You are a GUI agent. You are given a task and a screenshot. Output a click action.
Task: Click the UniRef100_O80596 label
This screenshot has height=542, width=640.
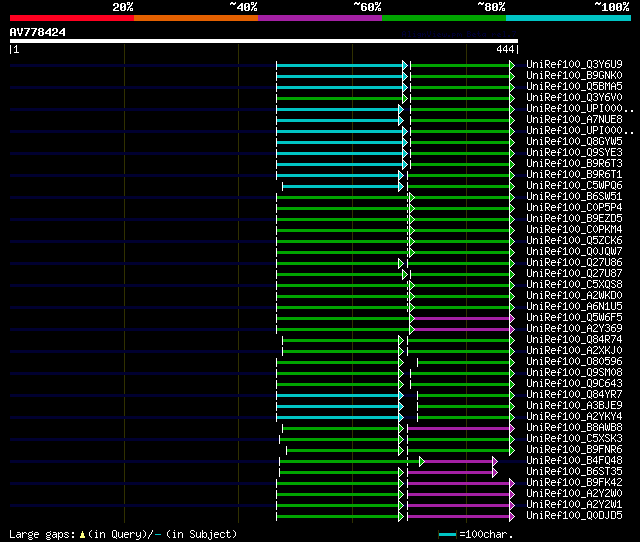574,362
